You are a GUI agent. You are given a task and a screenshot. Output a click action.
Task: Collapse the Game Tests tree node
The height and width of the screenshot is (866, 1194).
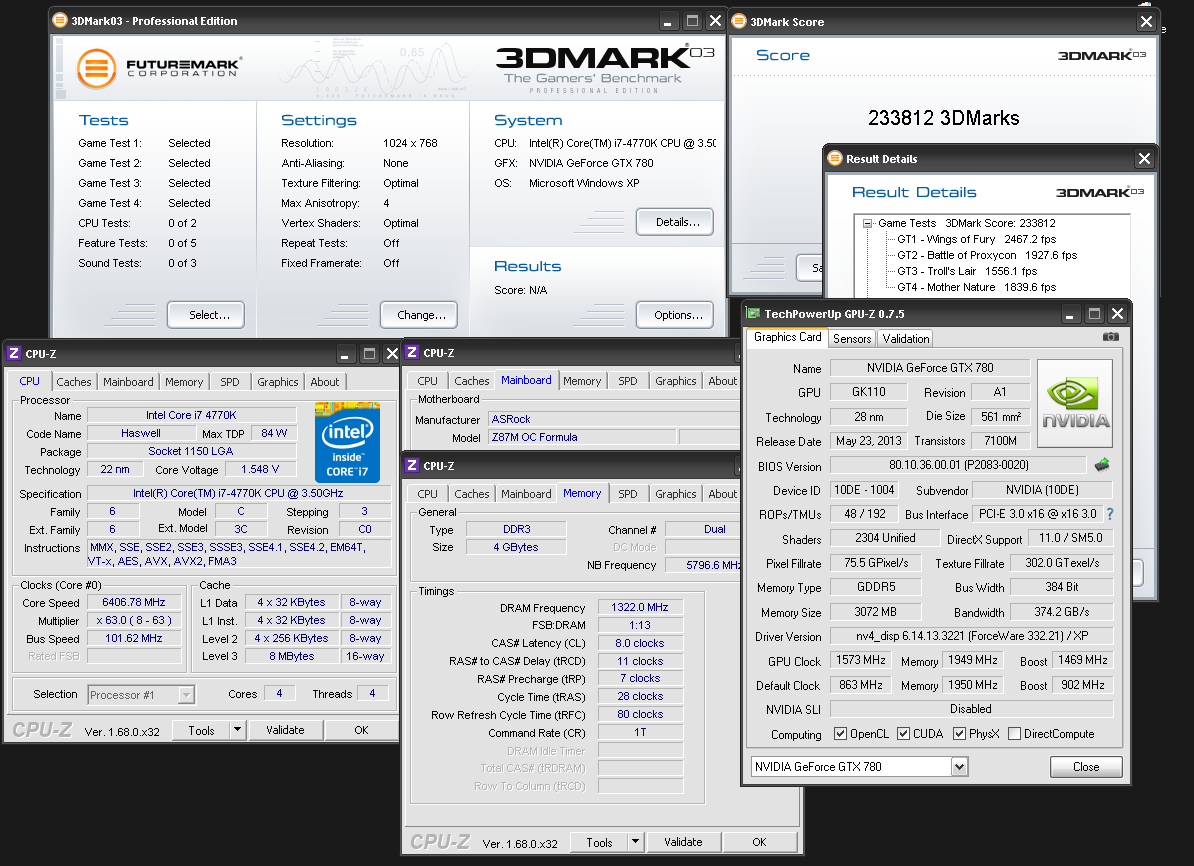tap(867, 224)
